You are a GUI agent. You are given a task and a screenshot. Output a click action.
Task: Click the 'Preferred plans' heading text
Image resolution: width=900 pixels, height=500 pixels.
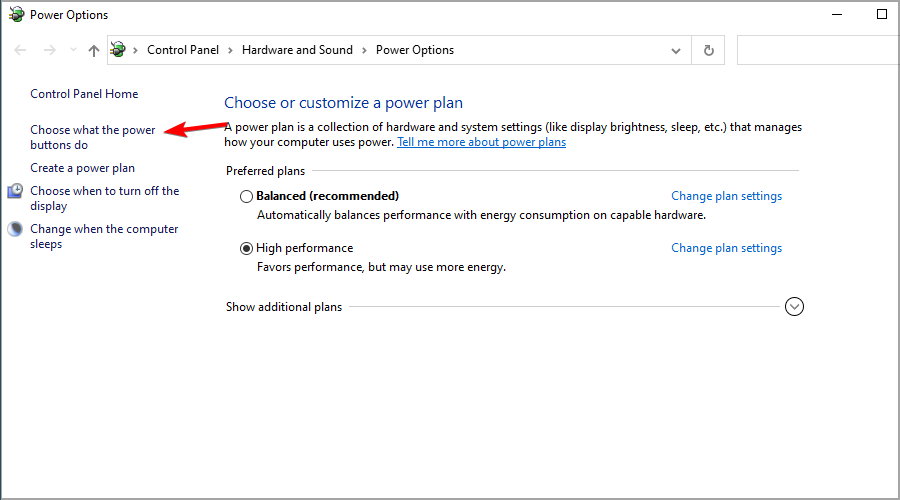pos(265,171)
